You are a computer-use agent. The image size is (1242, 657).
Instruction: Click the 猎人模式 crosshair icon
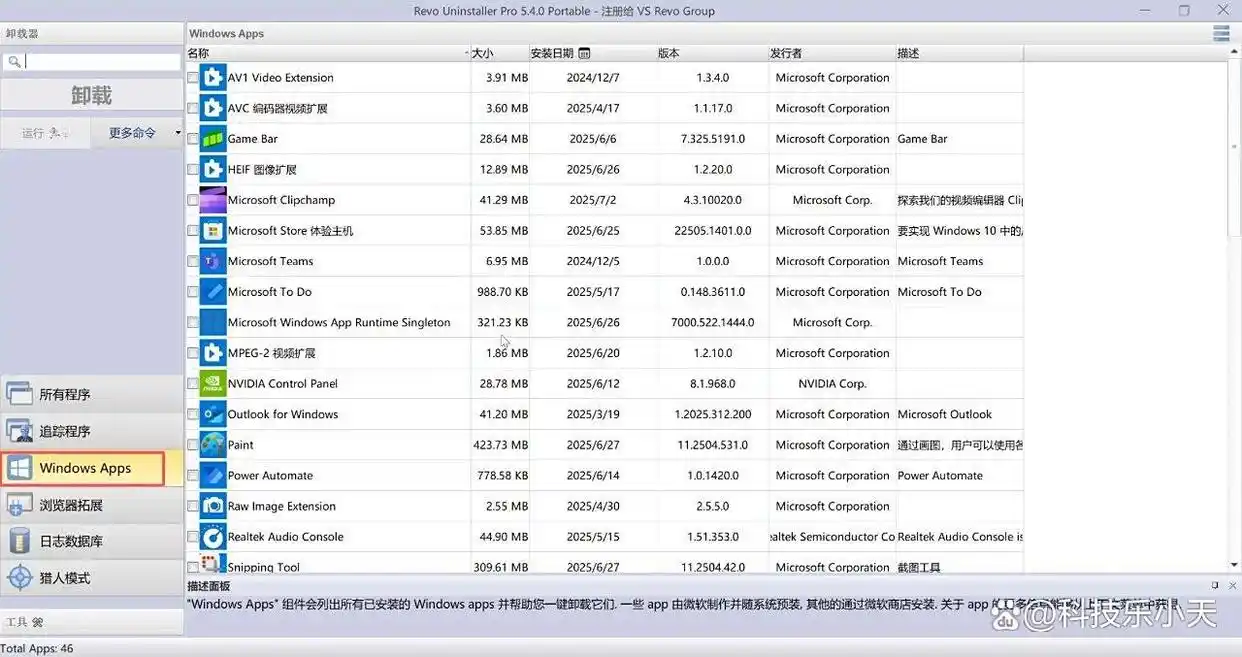coord(19,578)
